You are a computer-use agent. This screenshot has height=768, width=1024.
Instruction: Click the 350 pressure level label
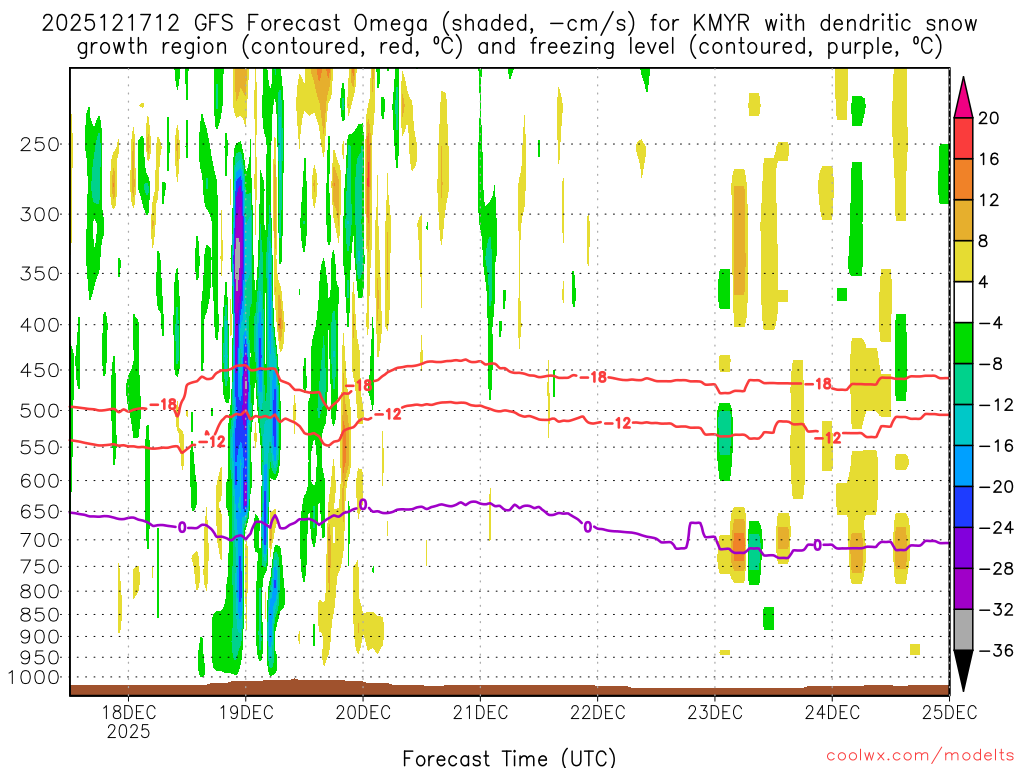tap(40, 274)
